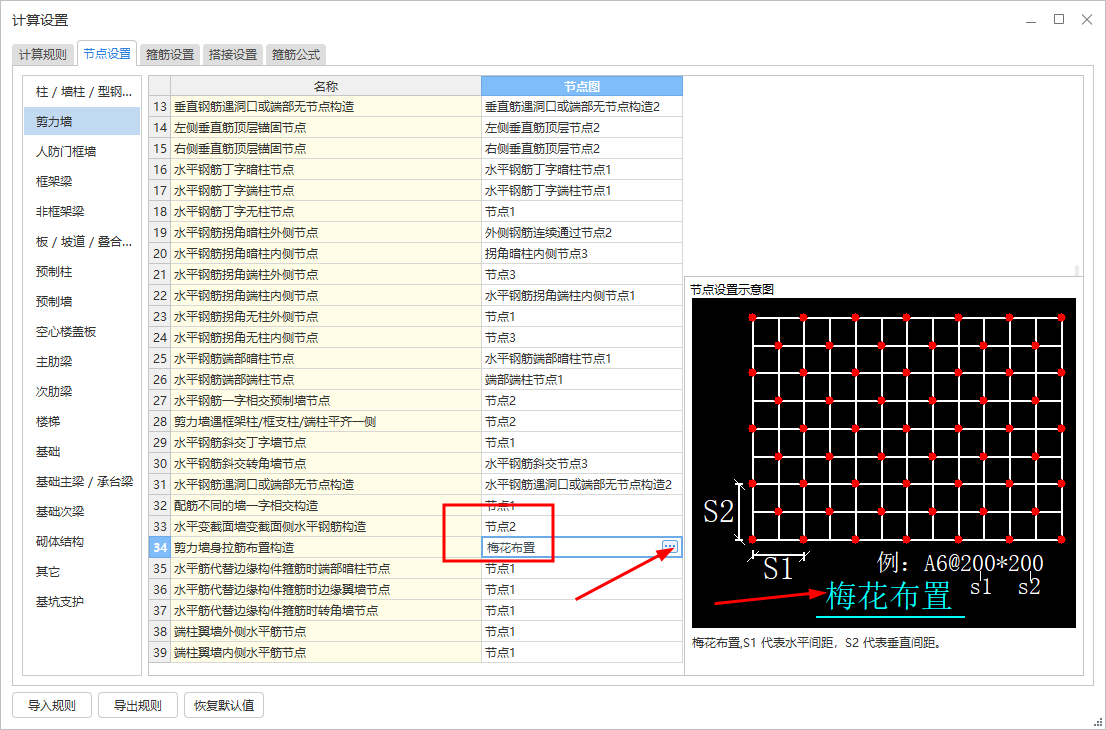Open the ellipsis button in row 34

(x=669, y=547)
